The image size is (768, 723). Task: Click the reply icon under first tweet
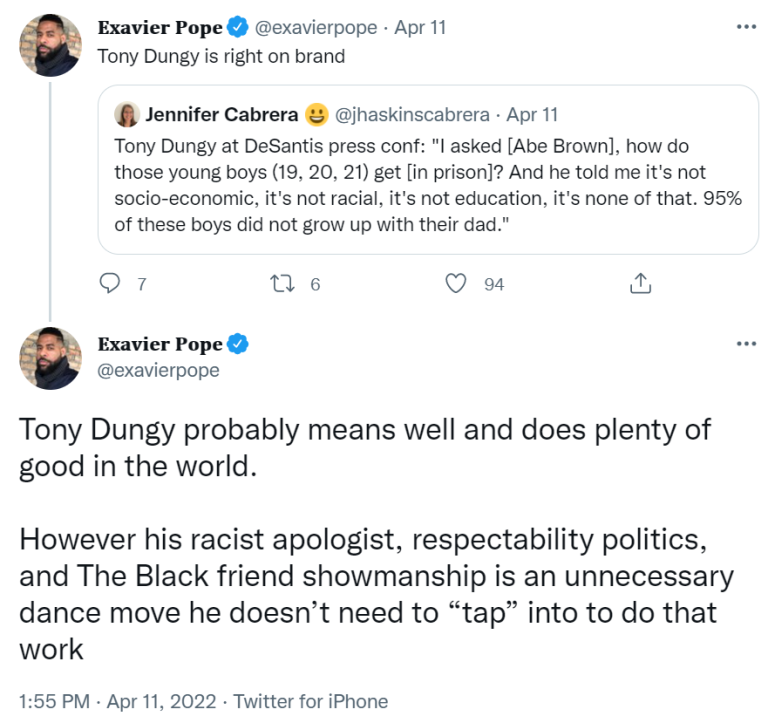111,284
